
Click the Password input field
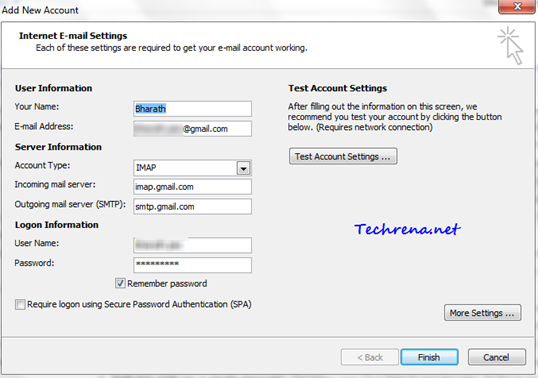pos(192,265)
